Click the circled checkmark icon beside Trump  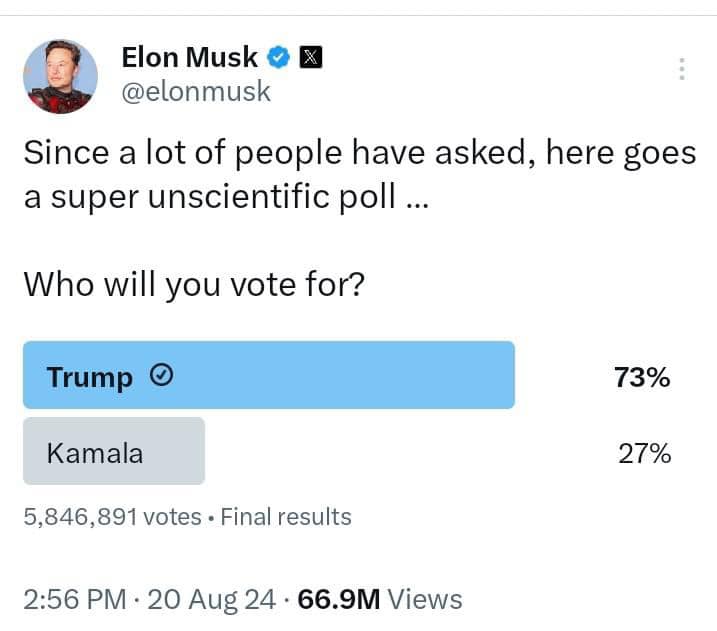[161, 376]
